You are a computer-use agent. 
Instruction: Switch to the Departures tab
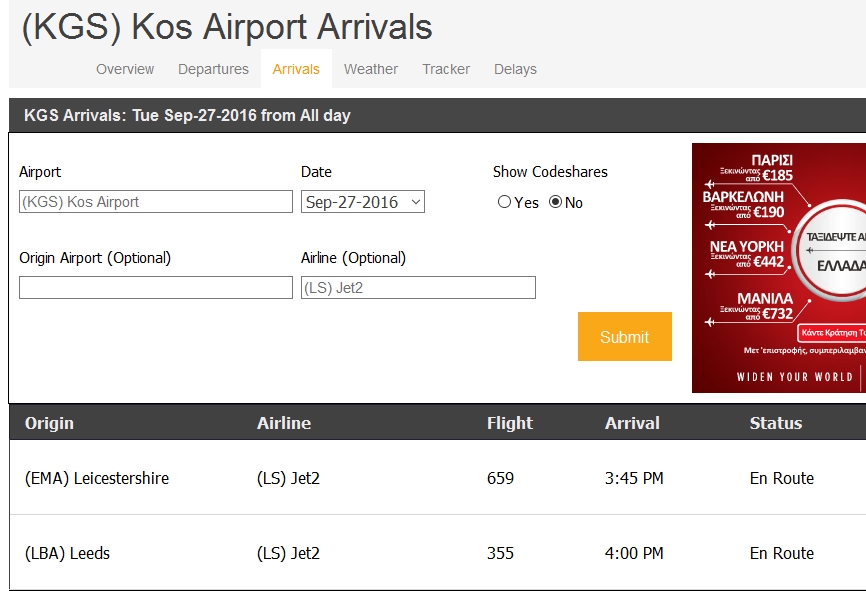213,69
